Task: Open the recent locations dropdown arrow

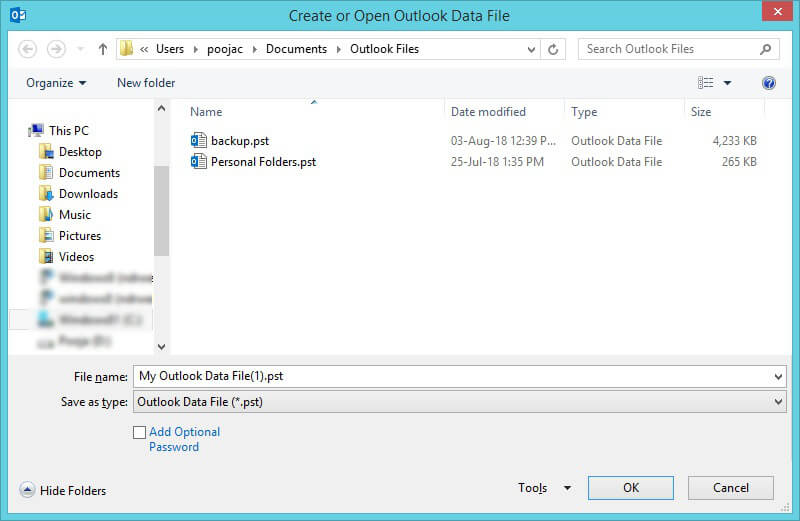Action: tap(80, 49)
